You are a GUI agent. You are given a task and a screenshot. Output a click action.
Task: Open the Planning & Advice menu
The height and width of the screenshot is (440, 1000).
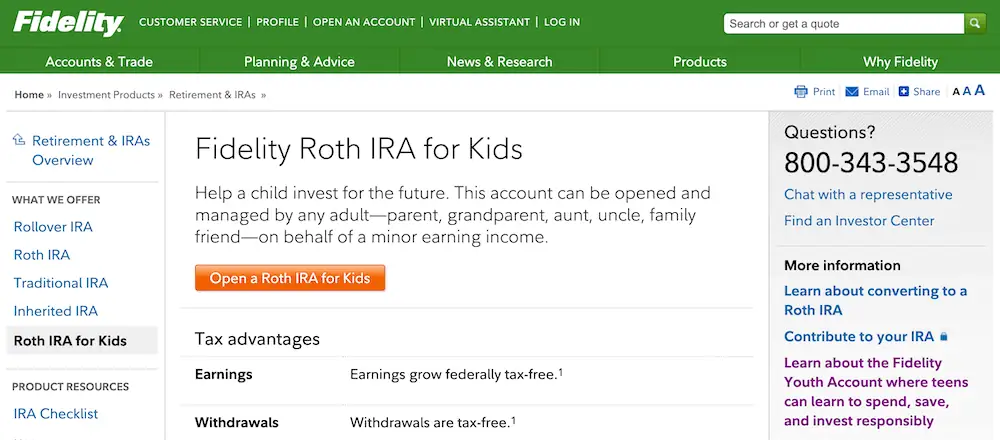299,61
